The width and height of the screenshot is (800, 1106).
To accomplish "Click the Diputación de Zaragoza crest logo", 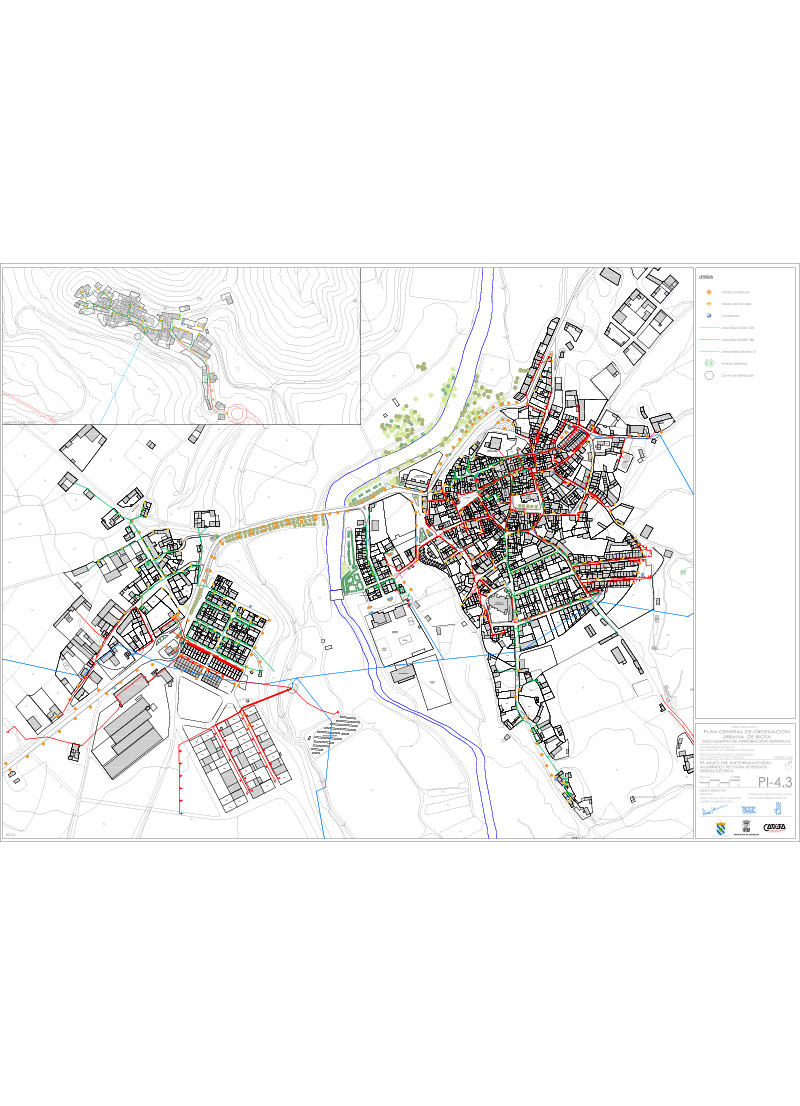I will click(746, 826).
